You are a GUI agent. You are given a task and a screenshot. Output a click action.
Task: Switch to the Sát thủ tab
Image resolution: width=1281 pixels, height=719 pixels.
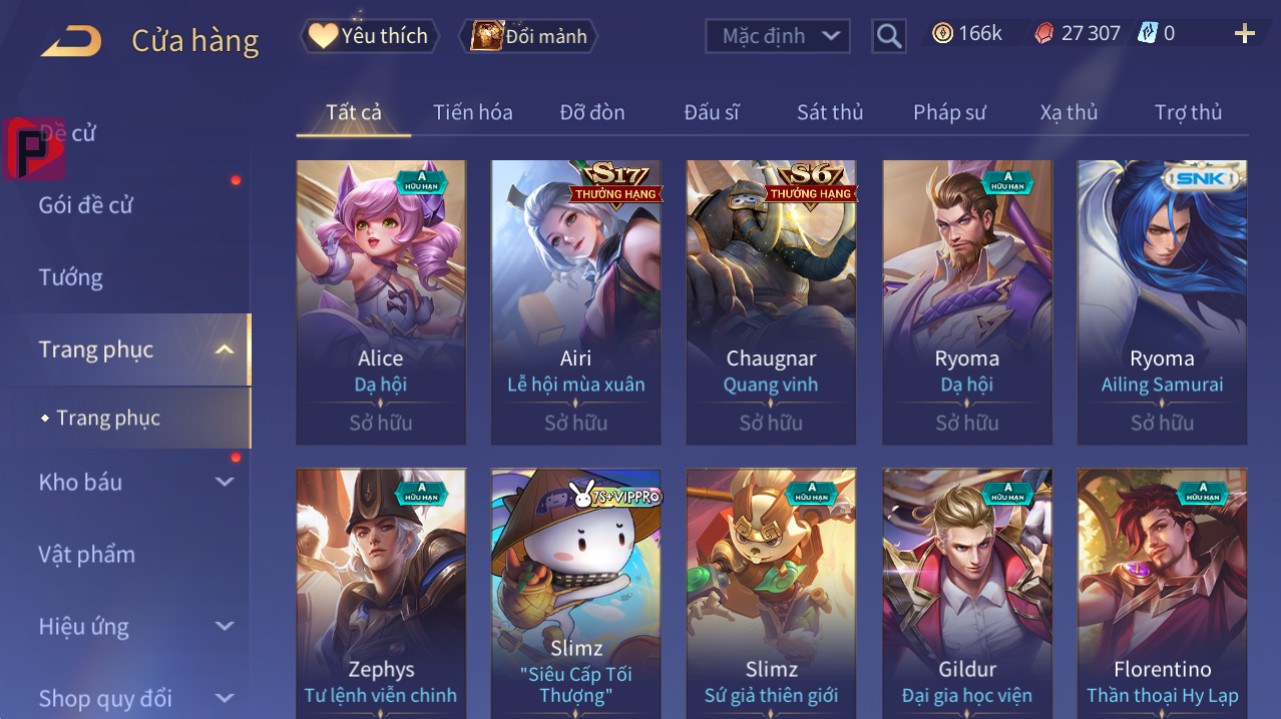pos(830,112)
